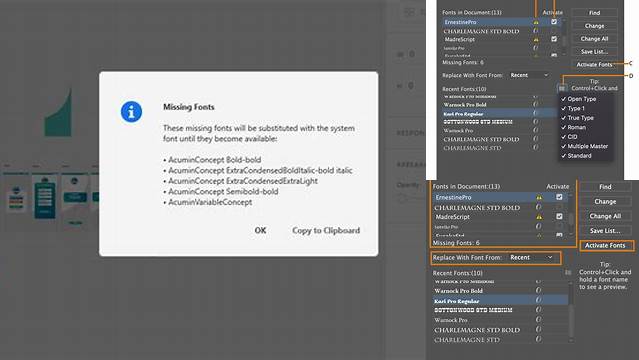The width and height of the screenshot is (639, 360).
Task: Toggle the checked Type 1 filter option
Action: (573, 108)
